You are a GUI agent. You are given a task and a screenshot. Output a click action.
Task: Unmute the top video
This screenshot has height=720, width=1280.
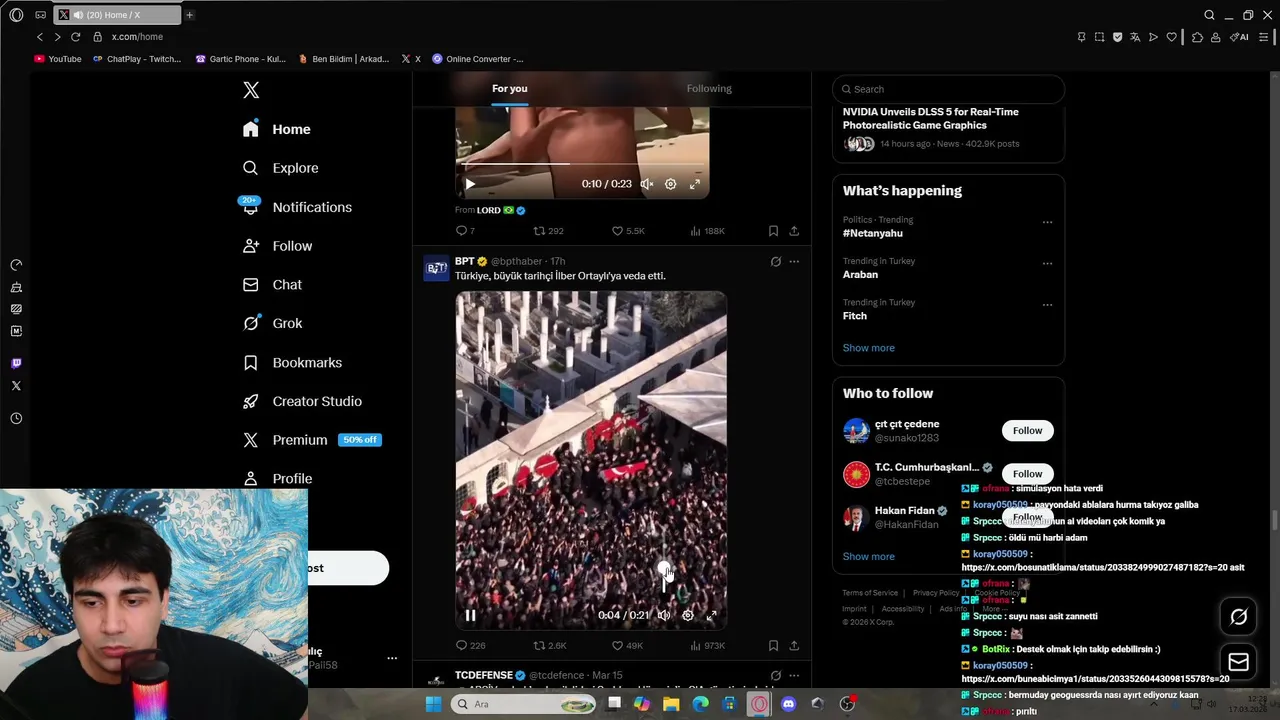(x=647, y=184)
